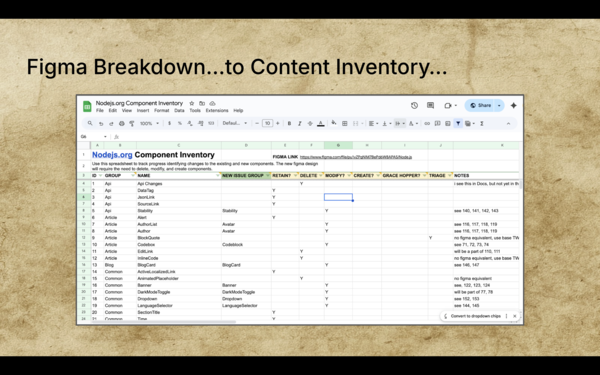Viewport: 600px width, 375px height.
Task: Open the Tools menu
Action: (195, 111)
